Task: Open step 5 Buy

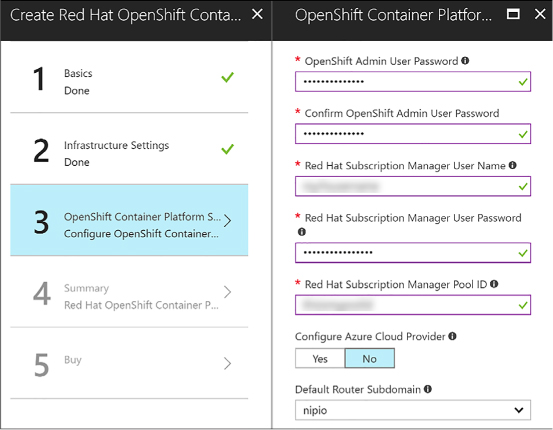Action: [x=129, y=363]
